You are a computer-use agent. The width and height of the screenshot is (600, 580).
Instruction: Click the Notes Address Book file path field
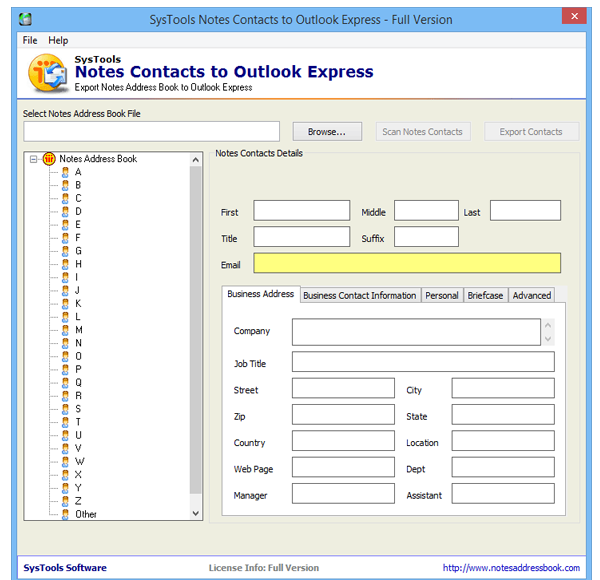coord(152,132)
